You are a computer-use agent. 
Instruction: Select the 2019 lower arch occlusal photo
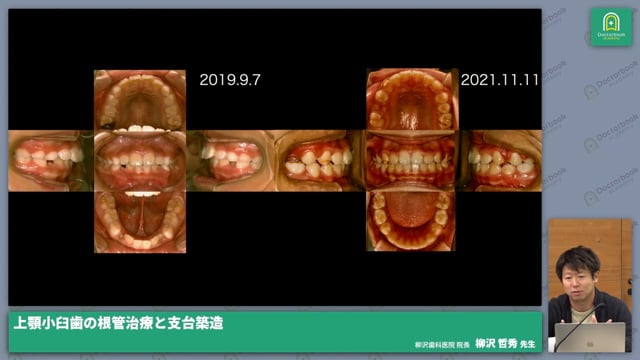tap(140, 222)
